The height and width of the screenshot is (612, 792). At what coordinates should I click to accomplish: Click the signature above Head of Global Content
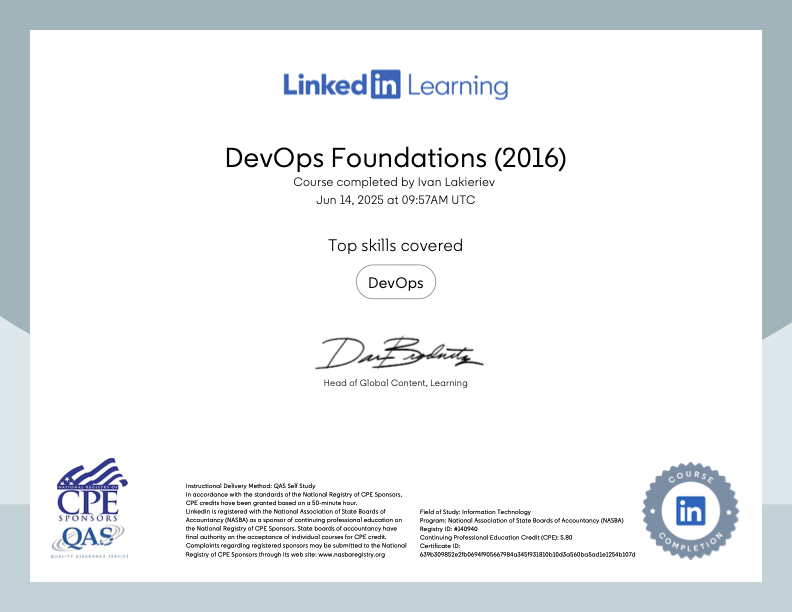click(399, 353)
